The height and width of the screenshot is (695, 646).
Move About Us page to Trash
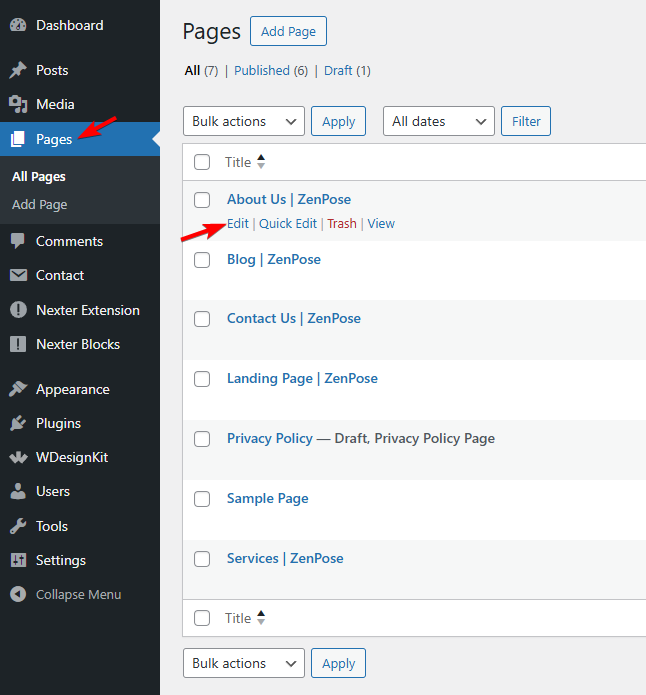pos(342,223)
